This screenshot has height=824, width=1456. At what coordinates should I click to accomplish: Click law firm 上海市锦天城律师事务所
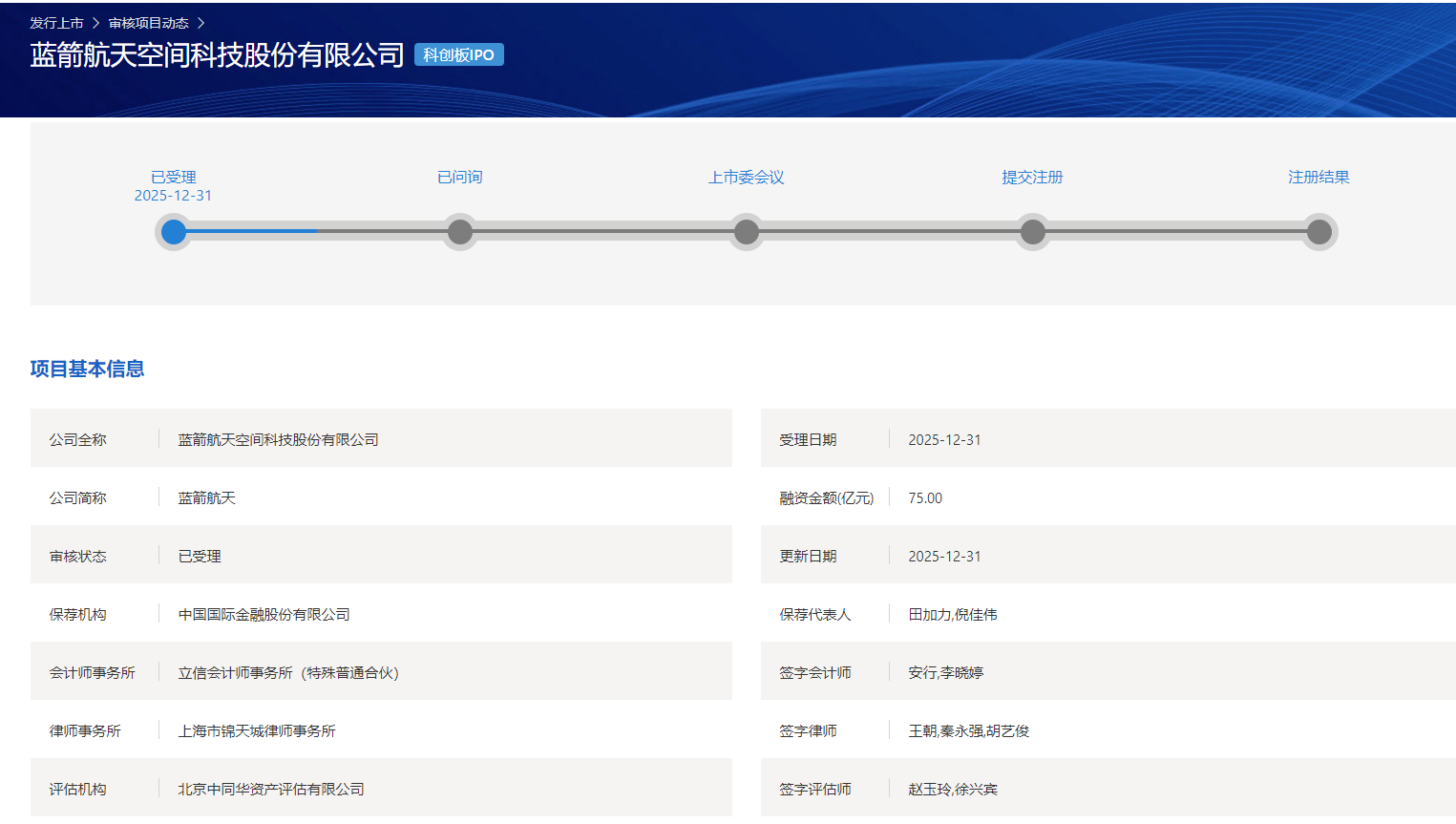(x=257, y=731)
